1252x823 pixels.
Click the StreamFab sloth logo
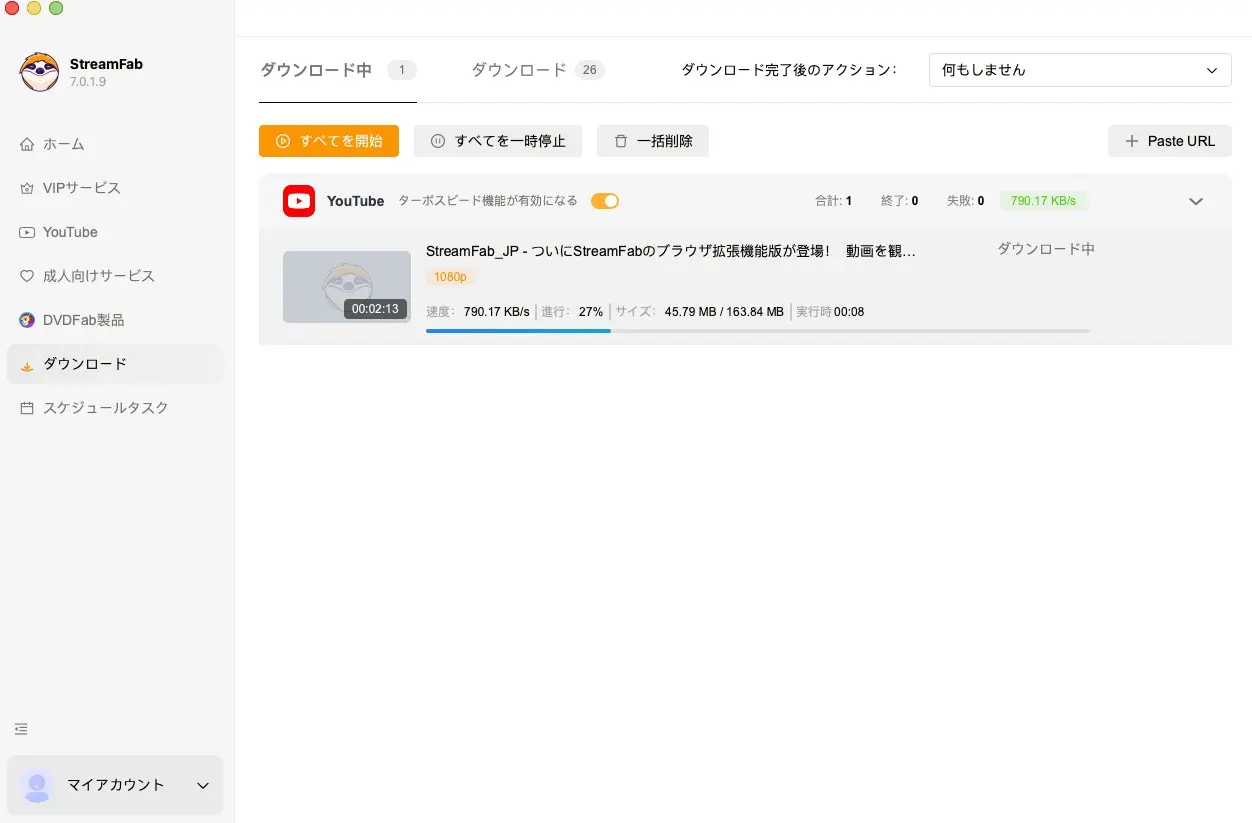[x=39, y=72]
